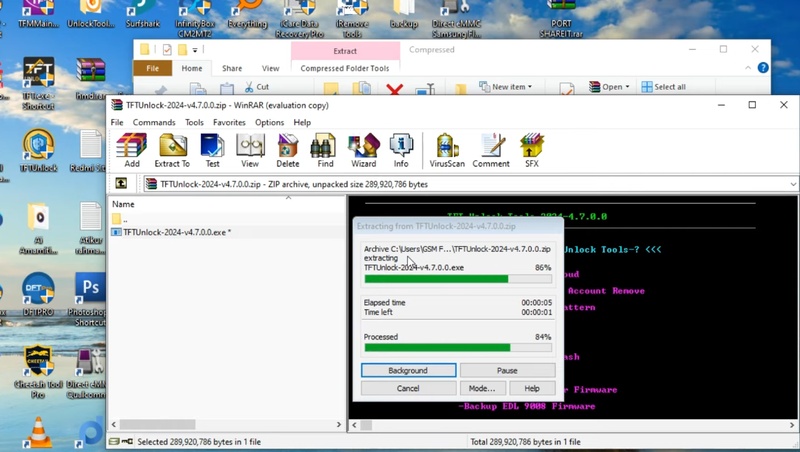Click the Background button in extraction dialog
Viewport: 800px width, 452px height.
point(408,370)
